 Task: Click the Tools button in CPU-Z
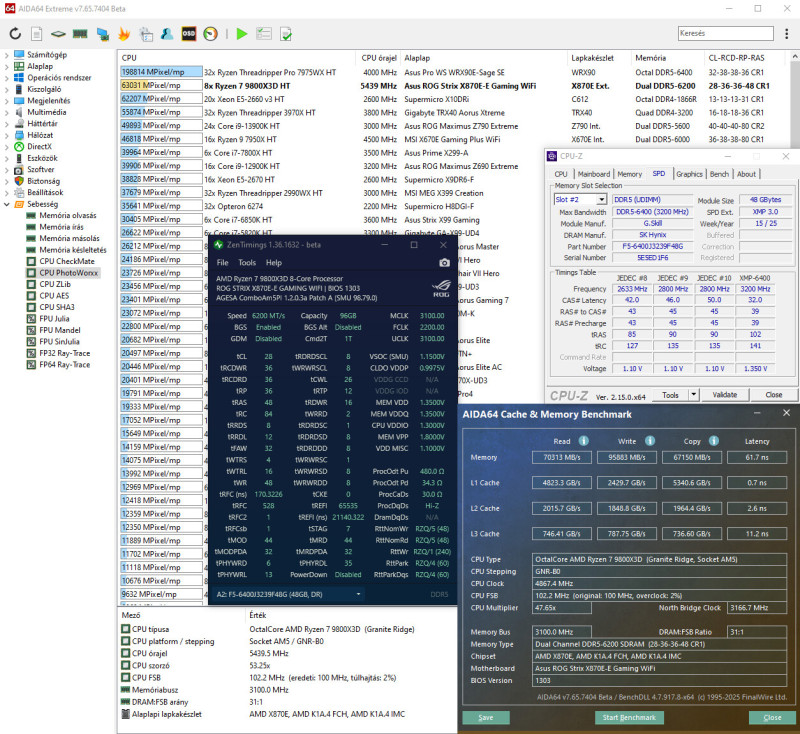[670, 394]
